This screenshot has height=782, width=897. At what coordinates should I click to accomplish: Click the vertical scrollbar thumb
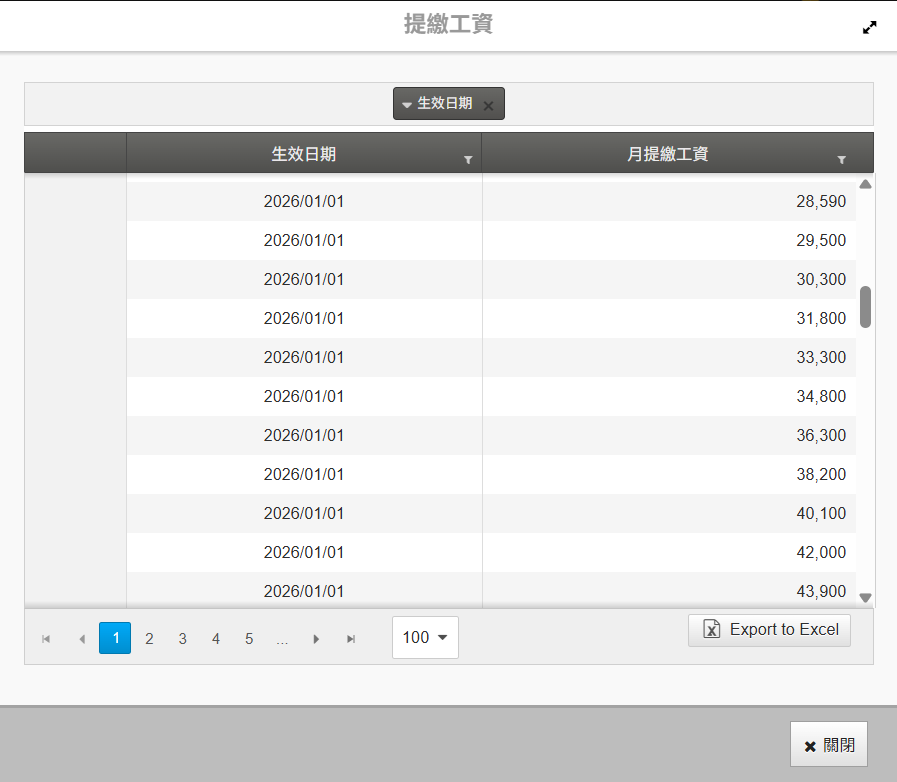tap(865, 307)
